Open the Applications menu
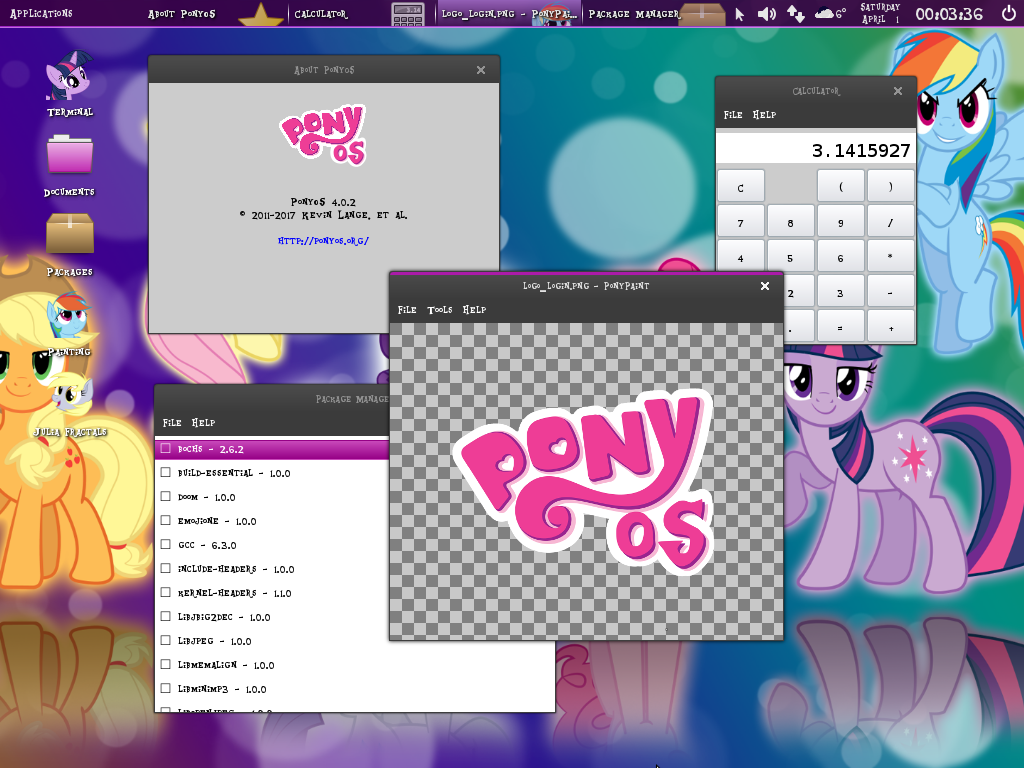The image size is (1024, 768). pos(41,13)
